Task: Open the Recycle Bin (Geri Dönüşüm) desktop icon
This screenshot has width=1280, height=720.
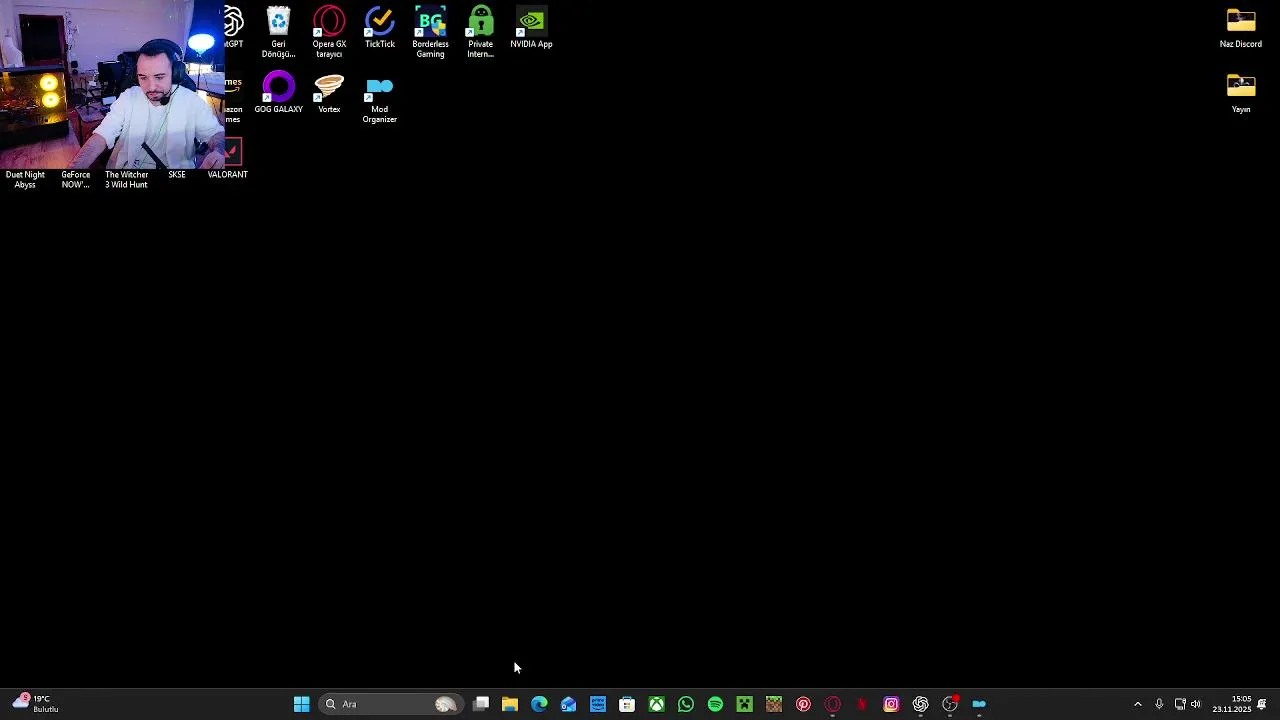Action: tap(278, 32)
